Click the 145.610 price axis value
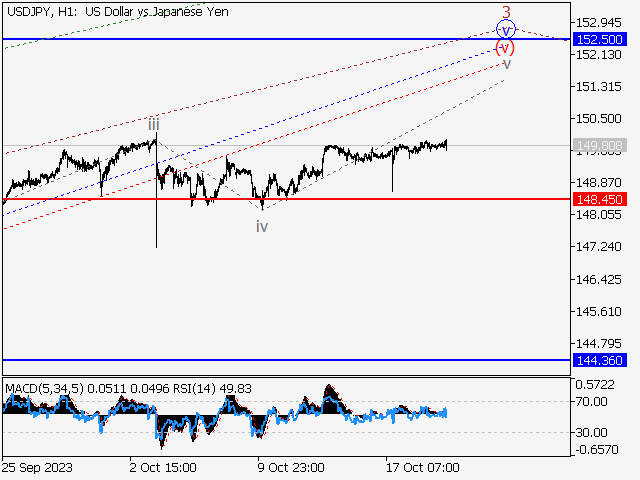This screenshot has width=640, height=480. coord(598,311)
